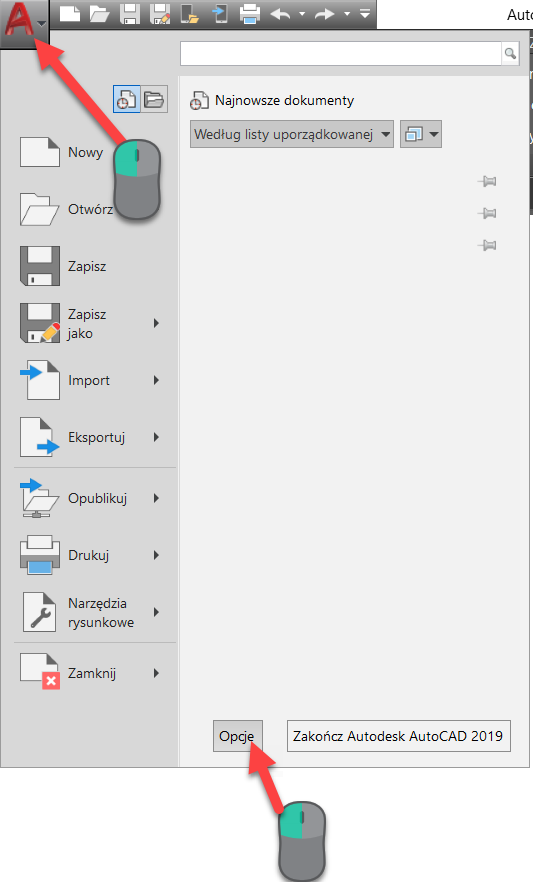Image resolution: width=533 pixels, height=882 pixels.
Task: Click the command search input field
Action: (341, 53)
